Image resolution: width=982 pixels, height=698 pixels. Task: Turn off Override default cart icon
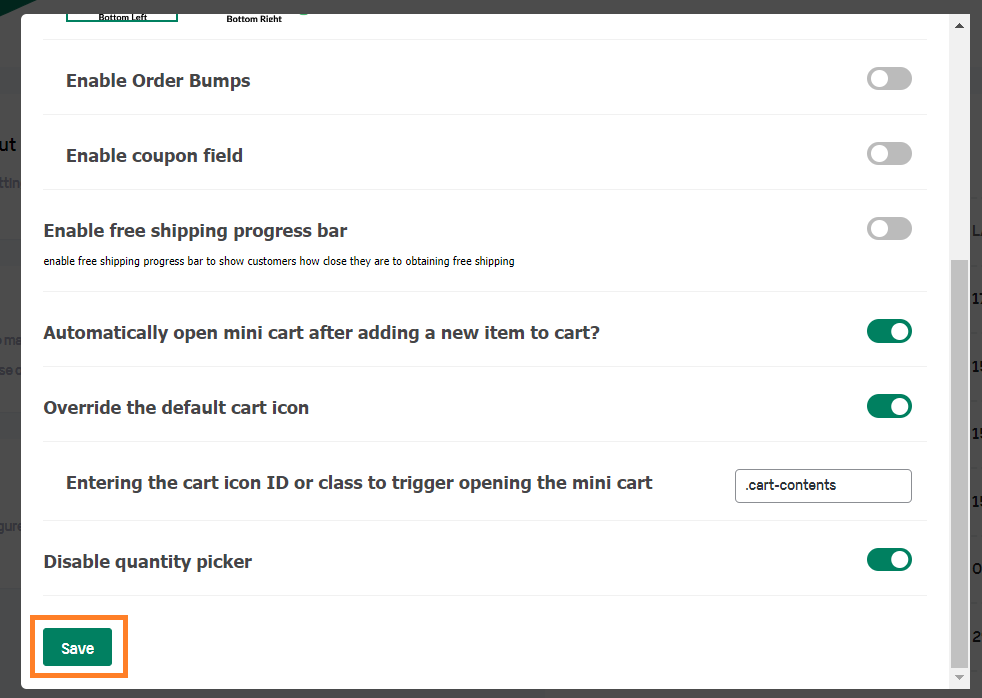pyautogui.click(x=889, y=406)
